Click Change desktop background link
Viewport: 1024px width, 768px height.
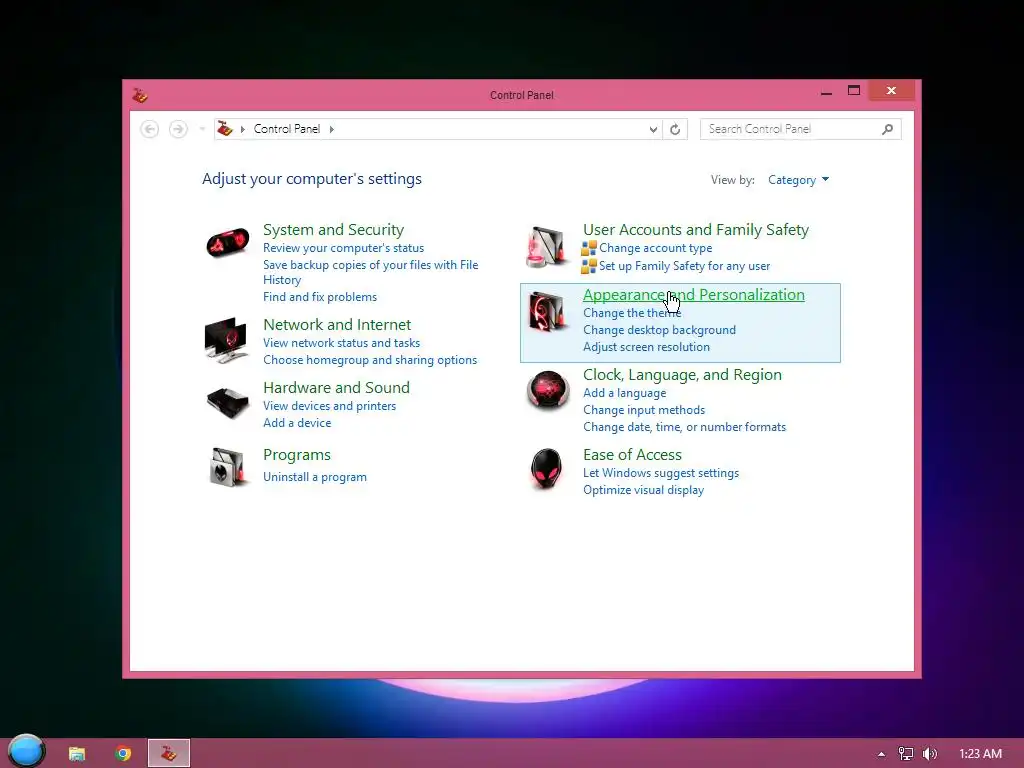659,330
